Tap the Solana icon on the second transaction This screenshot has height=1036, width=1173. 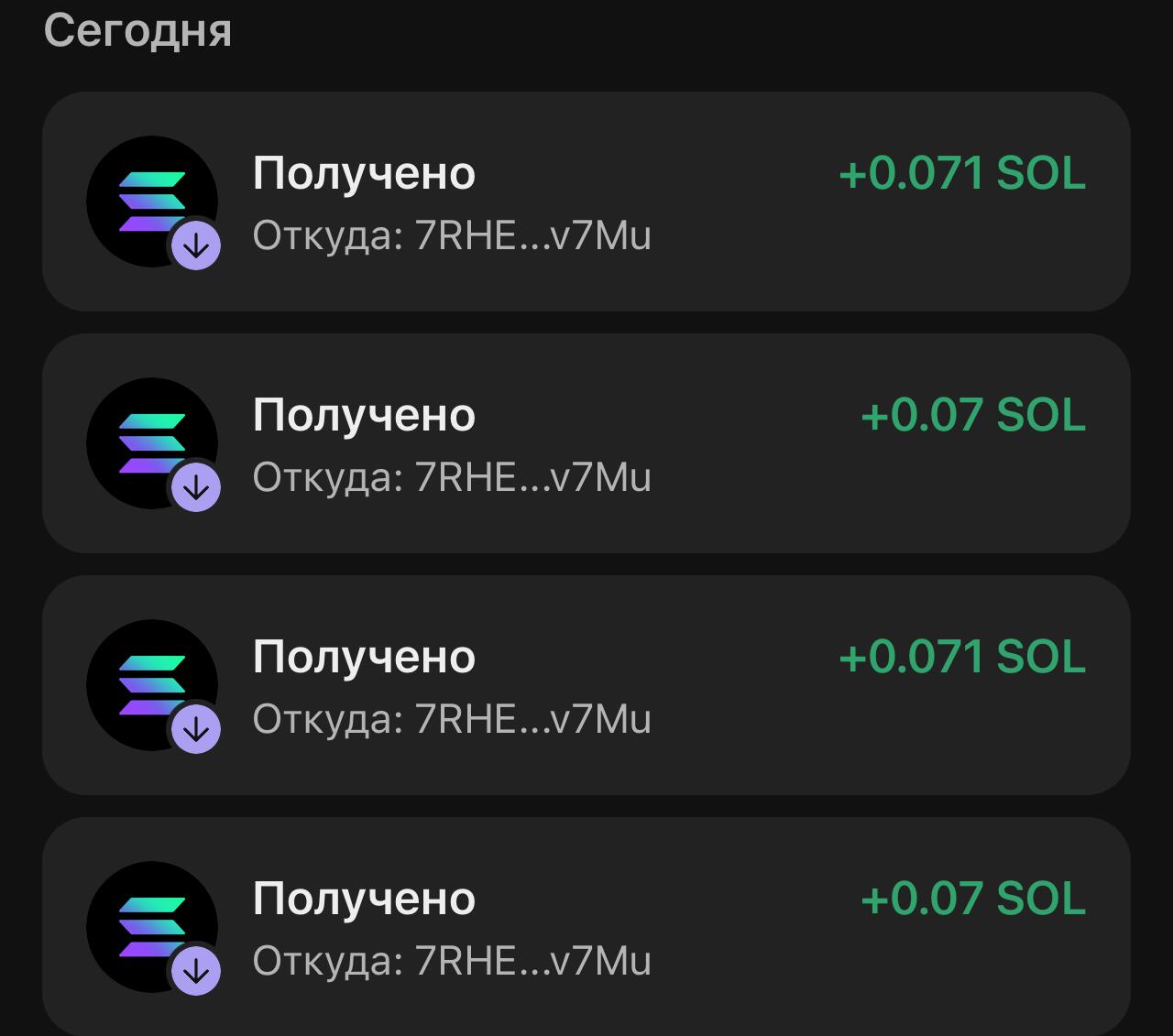pyautogui.click(x=152, y=443)
